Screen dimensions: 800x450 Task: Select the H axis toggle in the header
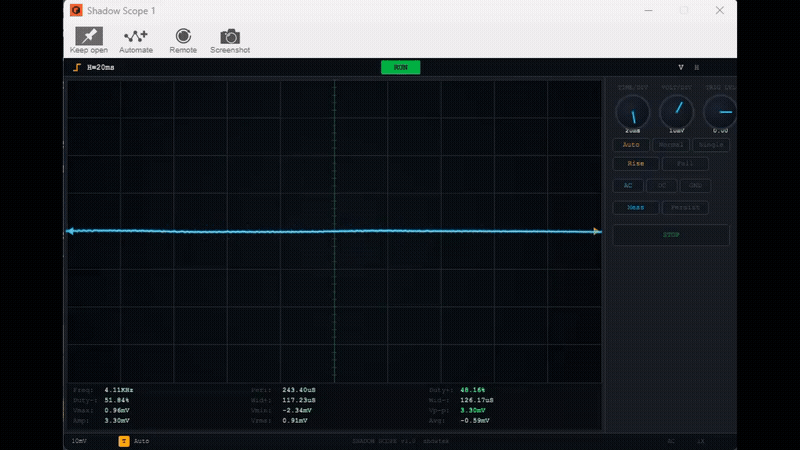click(696, 67)
